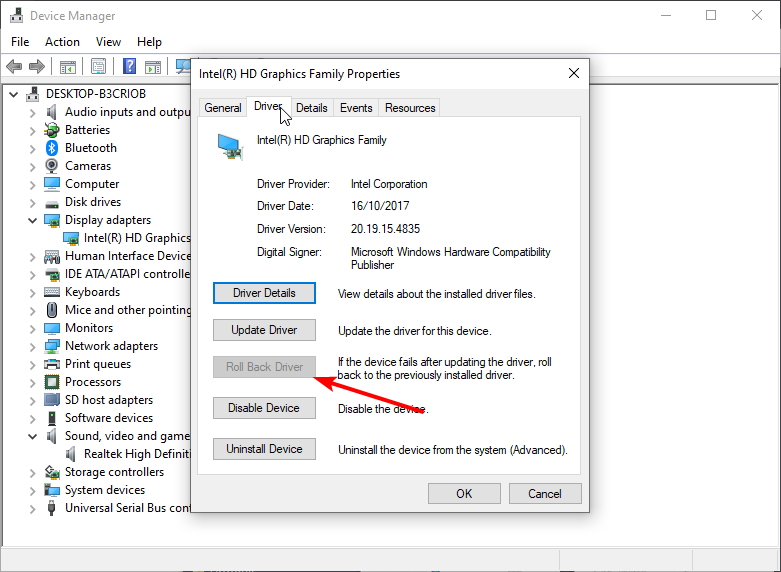
Task: Click the Driver Details button
Action: coord(264,293)
